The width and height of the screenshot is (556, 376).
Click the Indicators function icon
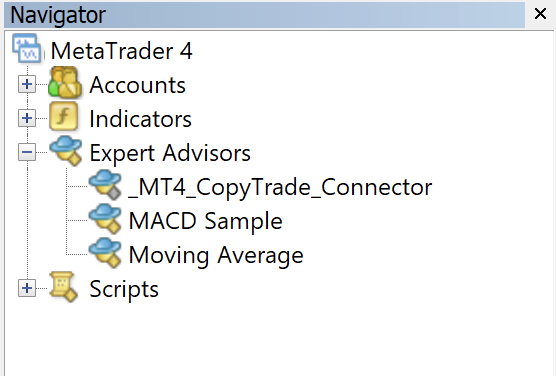pyautogui.click(x=63, y=116)
